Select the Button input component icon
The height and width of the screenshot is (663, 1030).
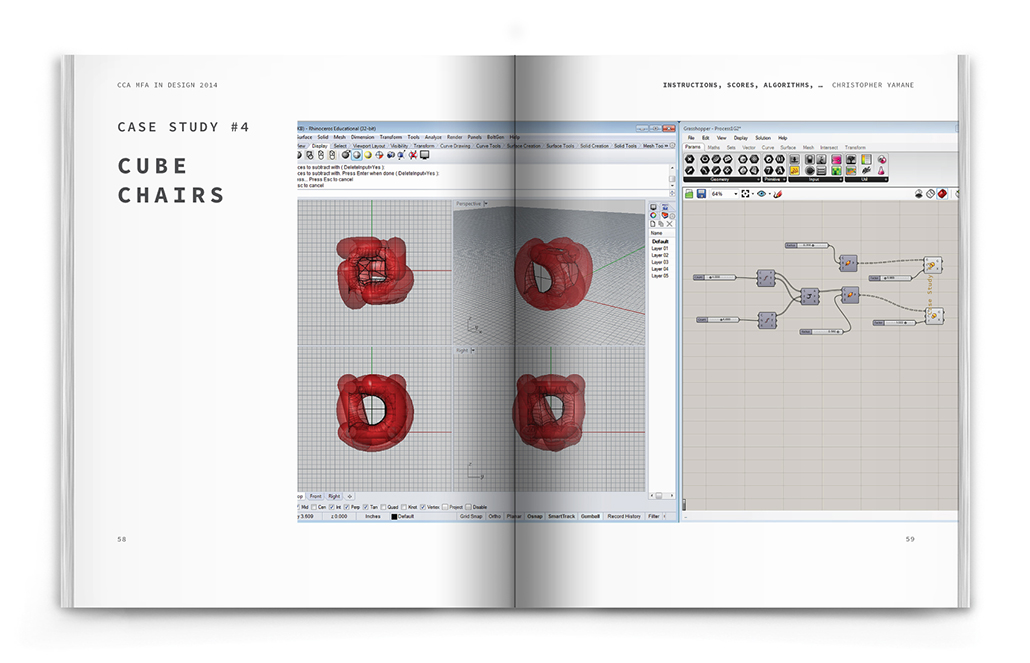809,170
